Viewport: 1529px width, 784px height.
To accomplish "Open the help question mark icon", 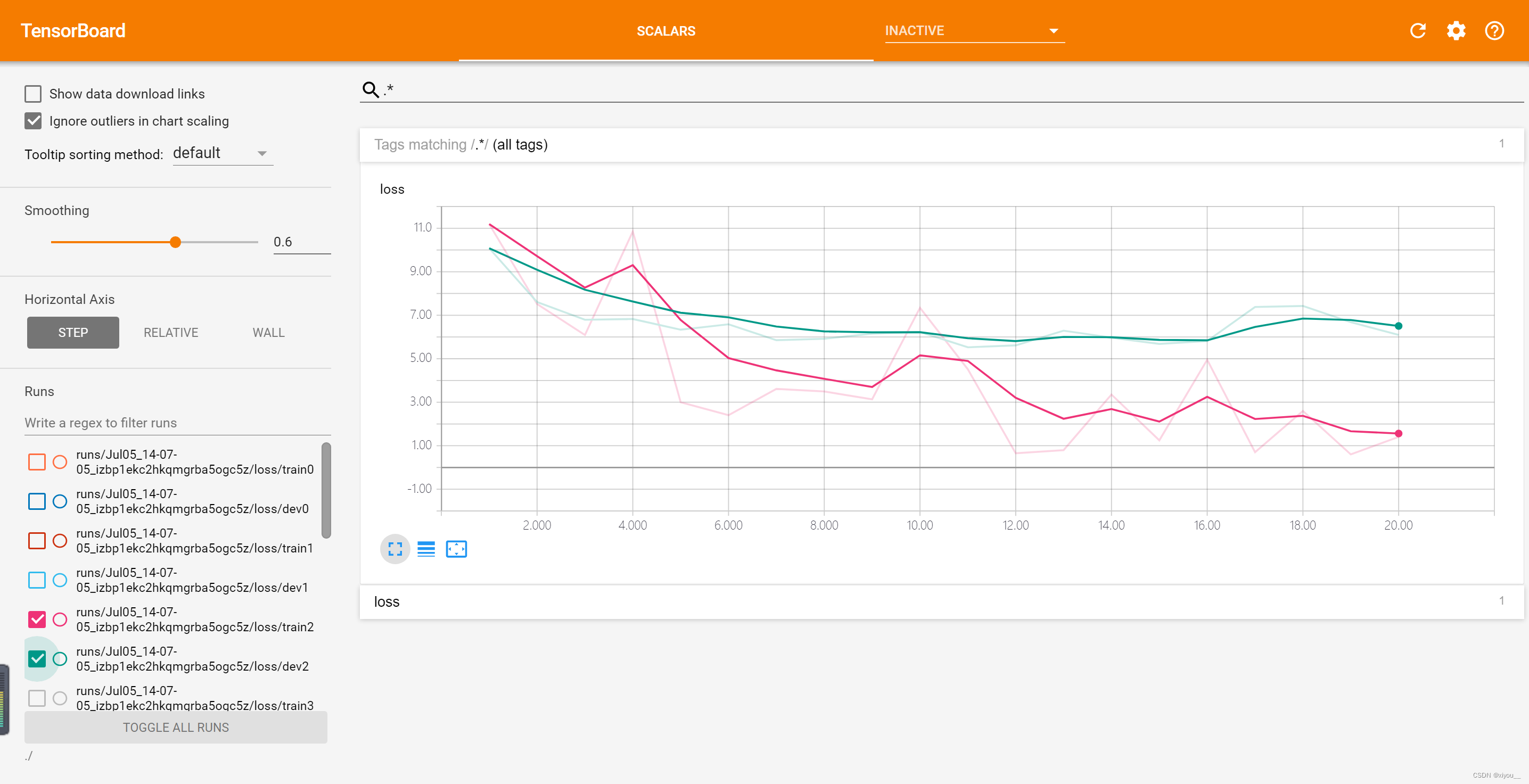I will coord(1494,31).
